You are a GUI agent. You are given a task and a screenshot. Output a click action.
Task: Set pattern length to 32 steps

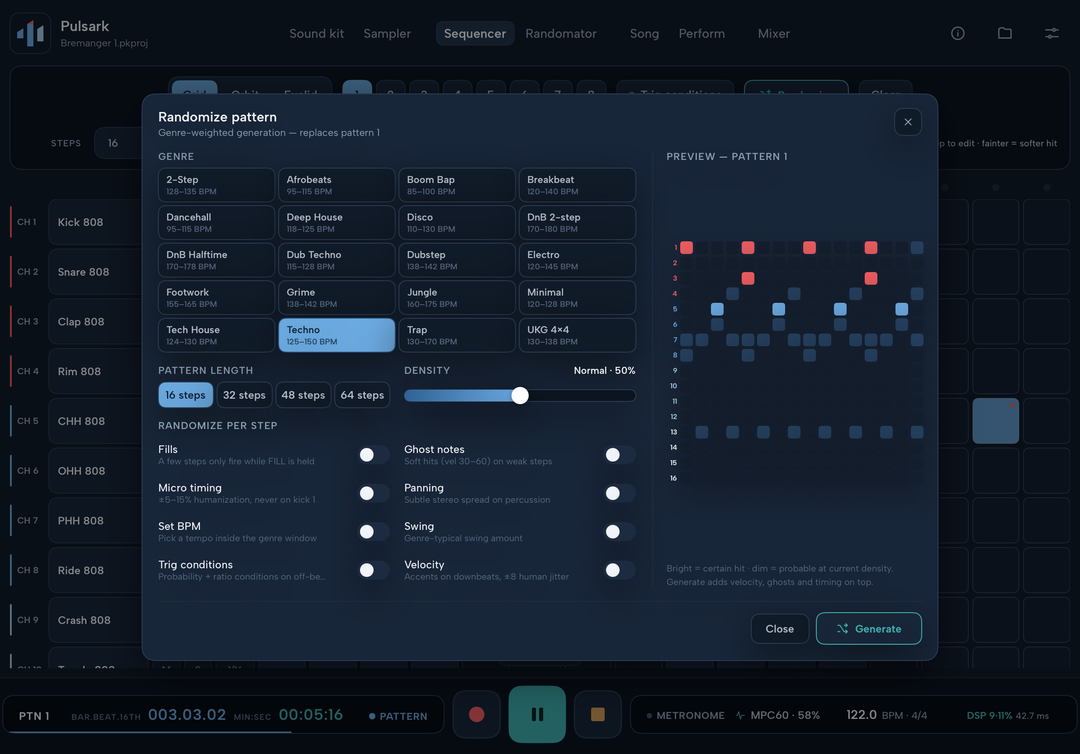244,395
